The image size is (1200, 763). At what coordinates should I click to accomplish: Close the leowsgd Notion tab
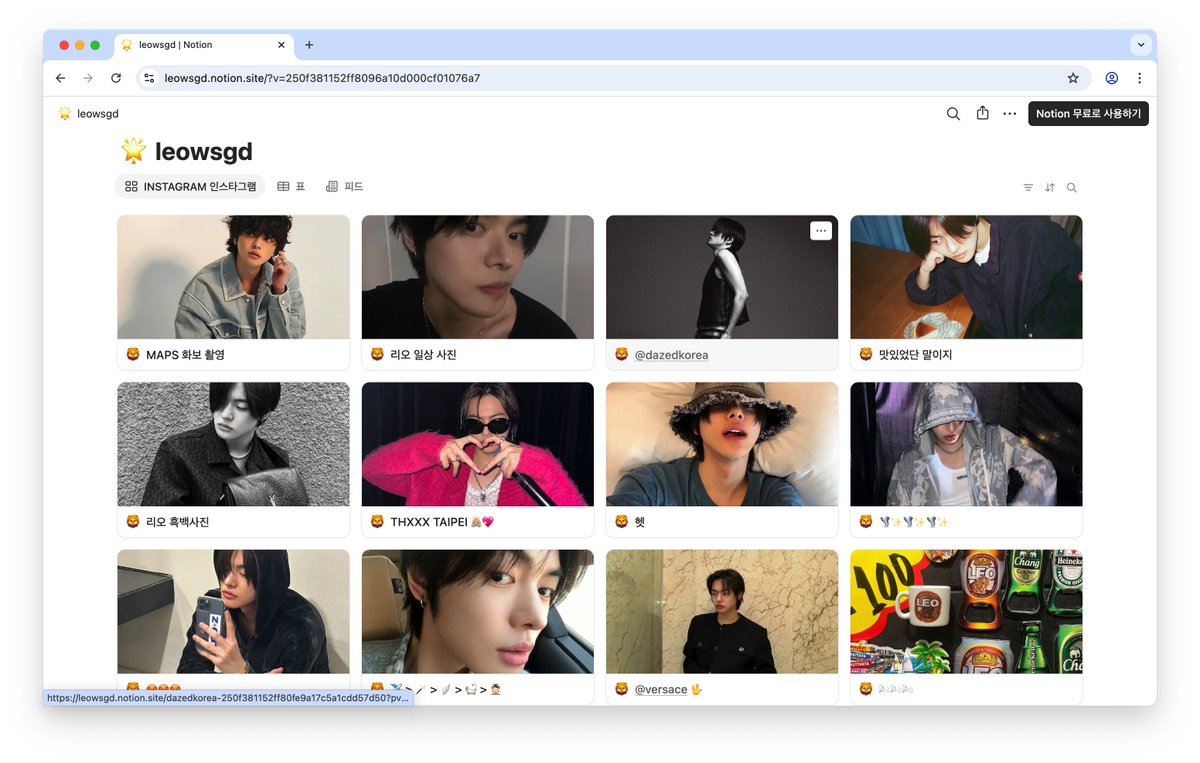[x=281, y=45]
